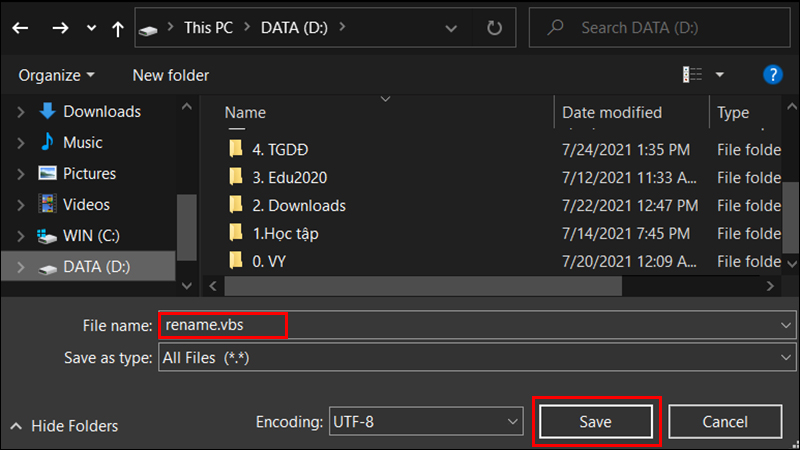
Task: Click the Videos film icon
Action: [x=47, y=204]
